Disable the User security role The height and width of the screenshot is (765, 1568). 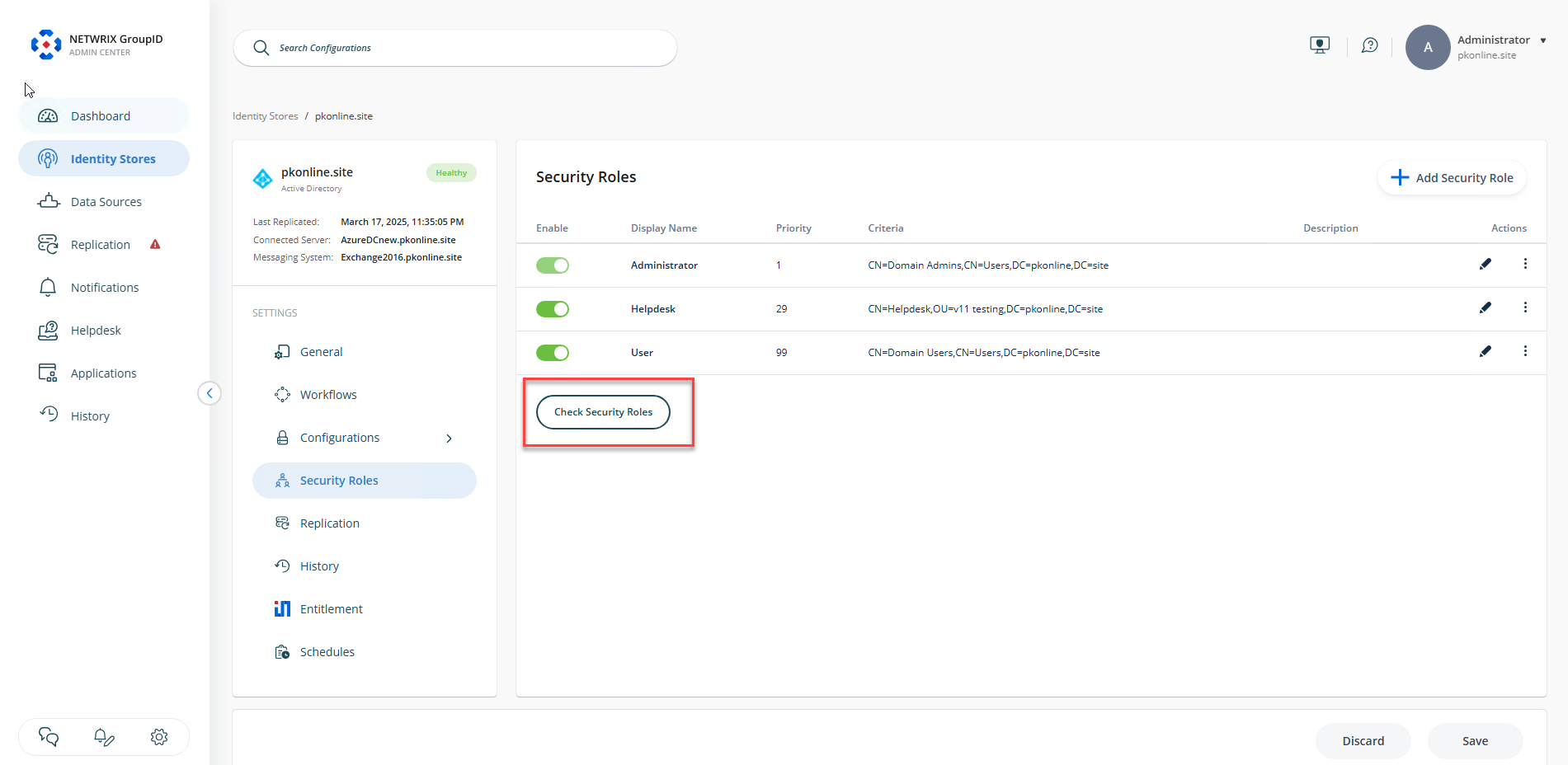pyautogui.click(x=552, y=353)
